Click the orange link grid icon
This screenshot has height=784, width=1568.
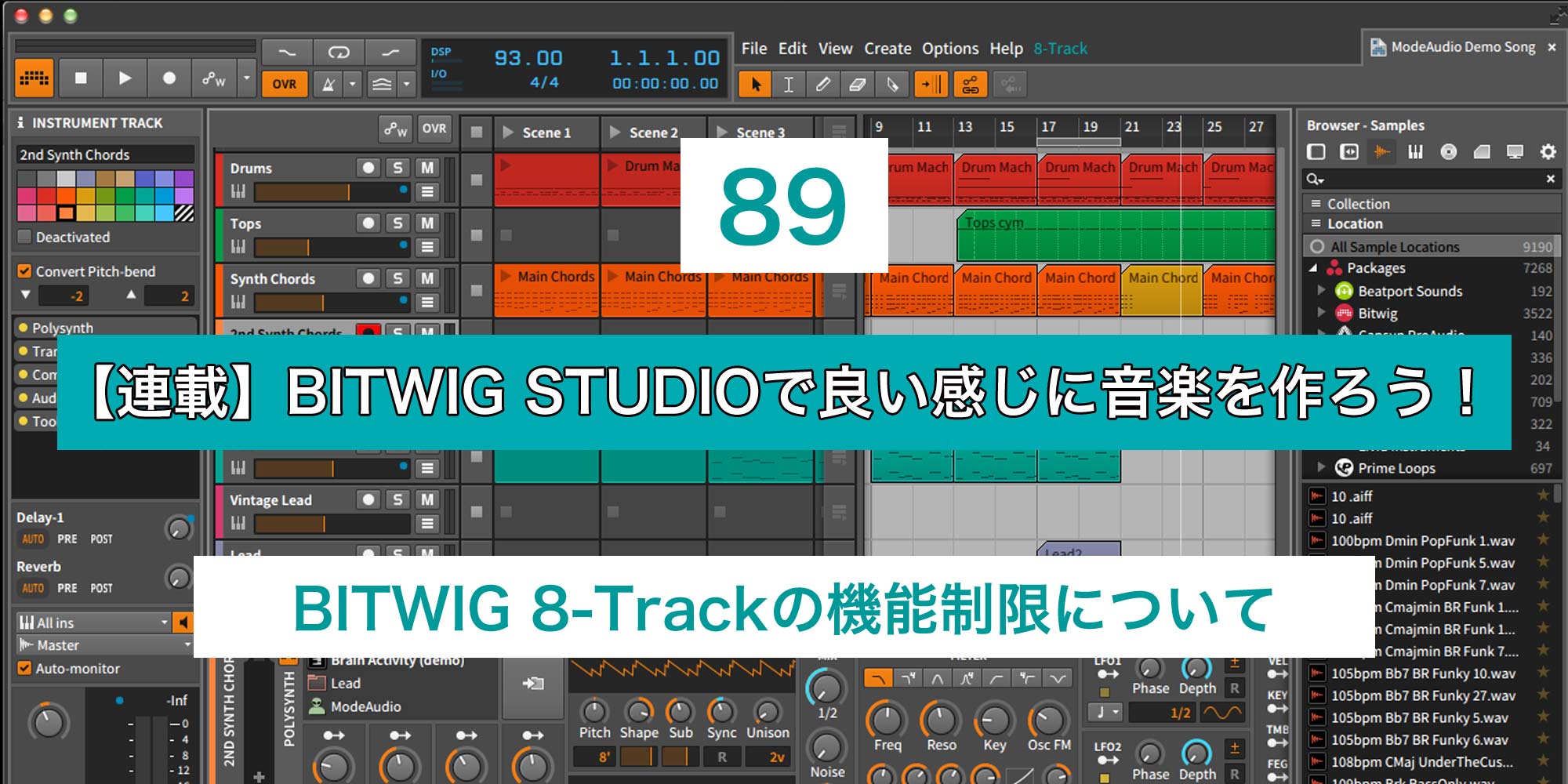click(x=970, y=84)
